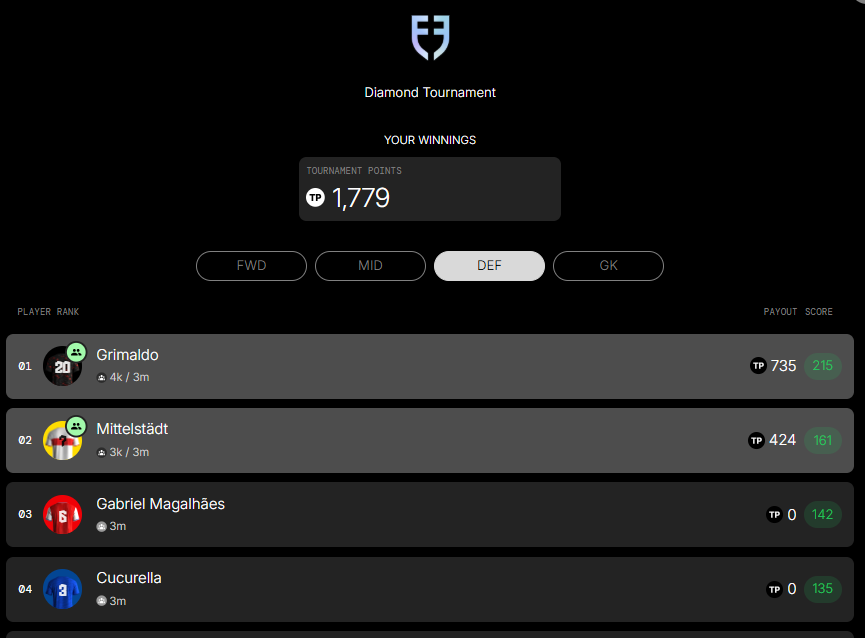Click the PLAYER RANK column header

click(x=48, y=312)
